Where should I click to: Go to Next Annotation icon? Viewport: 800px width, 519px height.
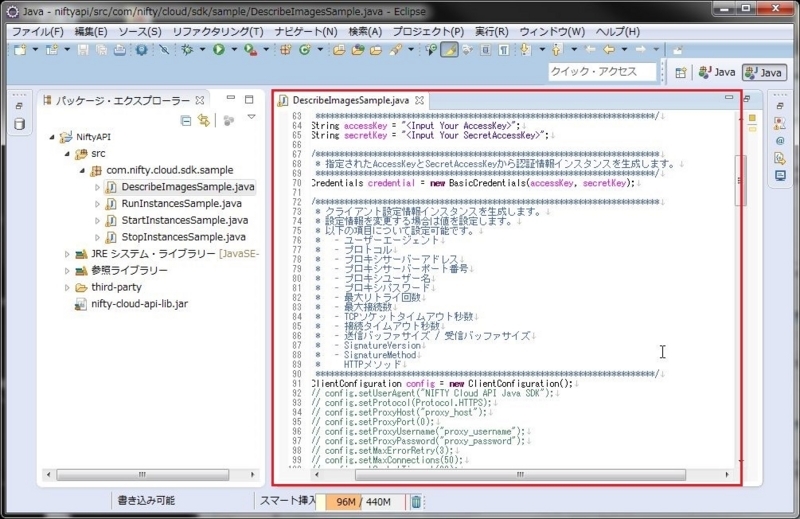pos(525,50)
